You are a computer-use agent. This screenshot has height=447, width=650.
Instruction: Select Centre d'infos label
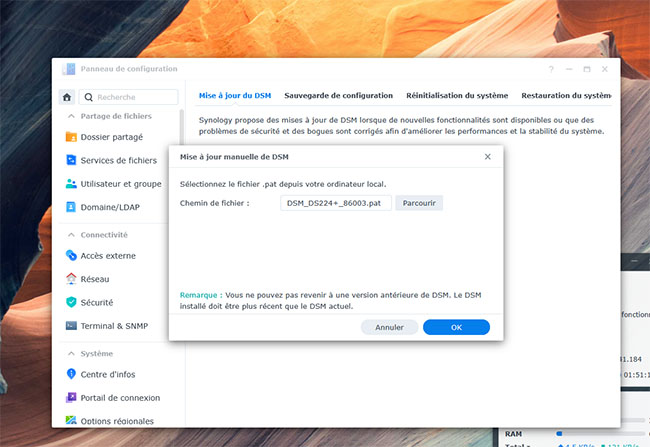click(108, 374)
